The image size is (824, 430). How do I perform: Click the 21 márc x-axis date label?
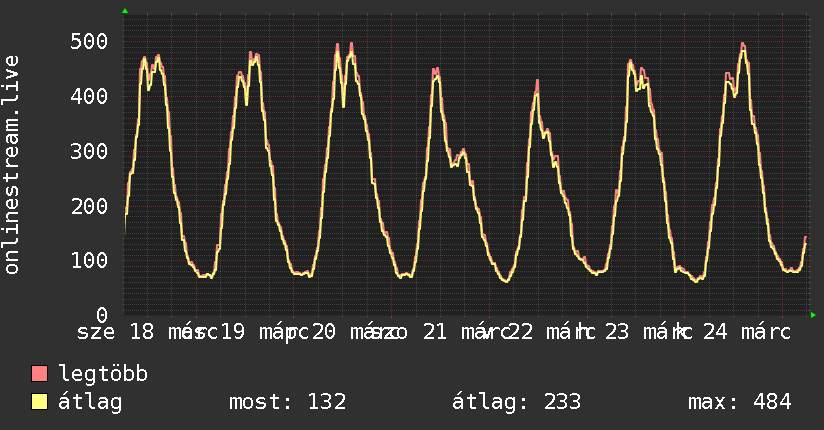pos(467,332)
